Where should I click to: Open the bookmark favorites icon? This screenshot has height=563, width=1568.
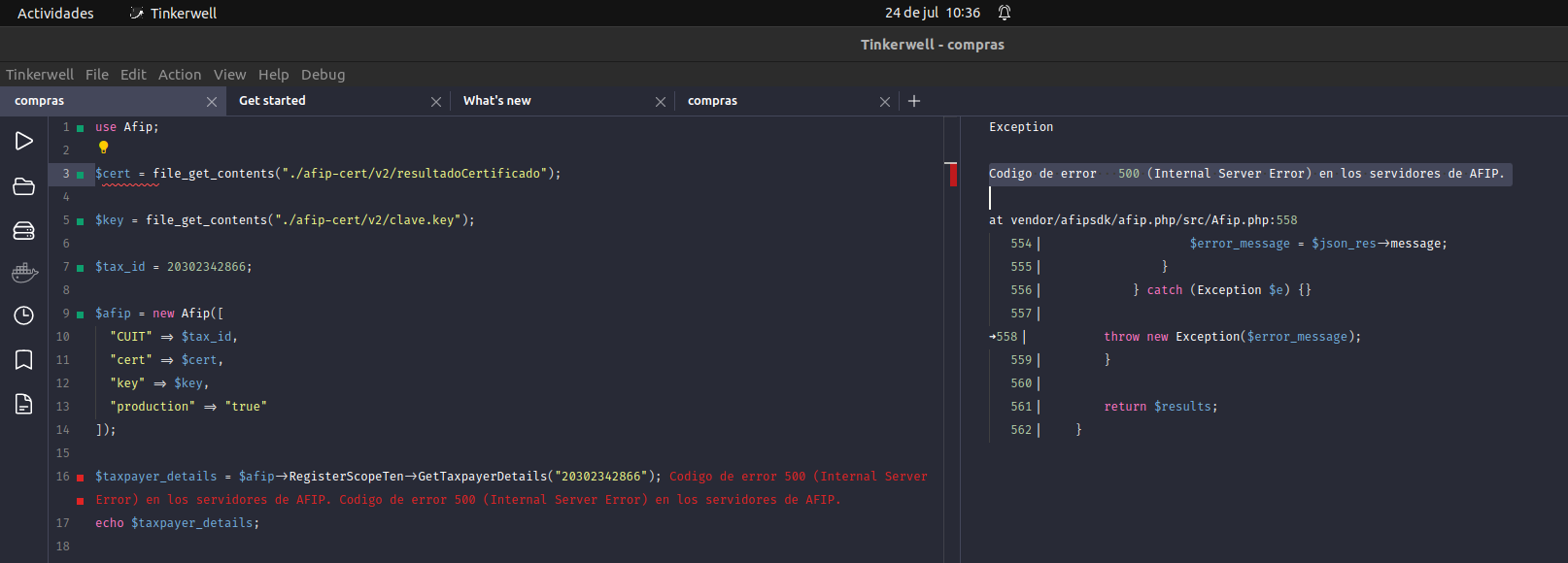tap(24, 360)
